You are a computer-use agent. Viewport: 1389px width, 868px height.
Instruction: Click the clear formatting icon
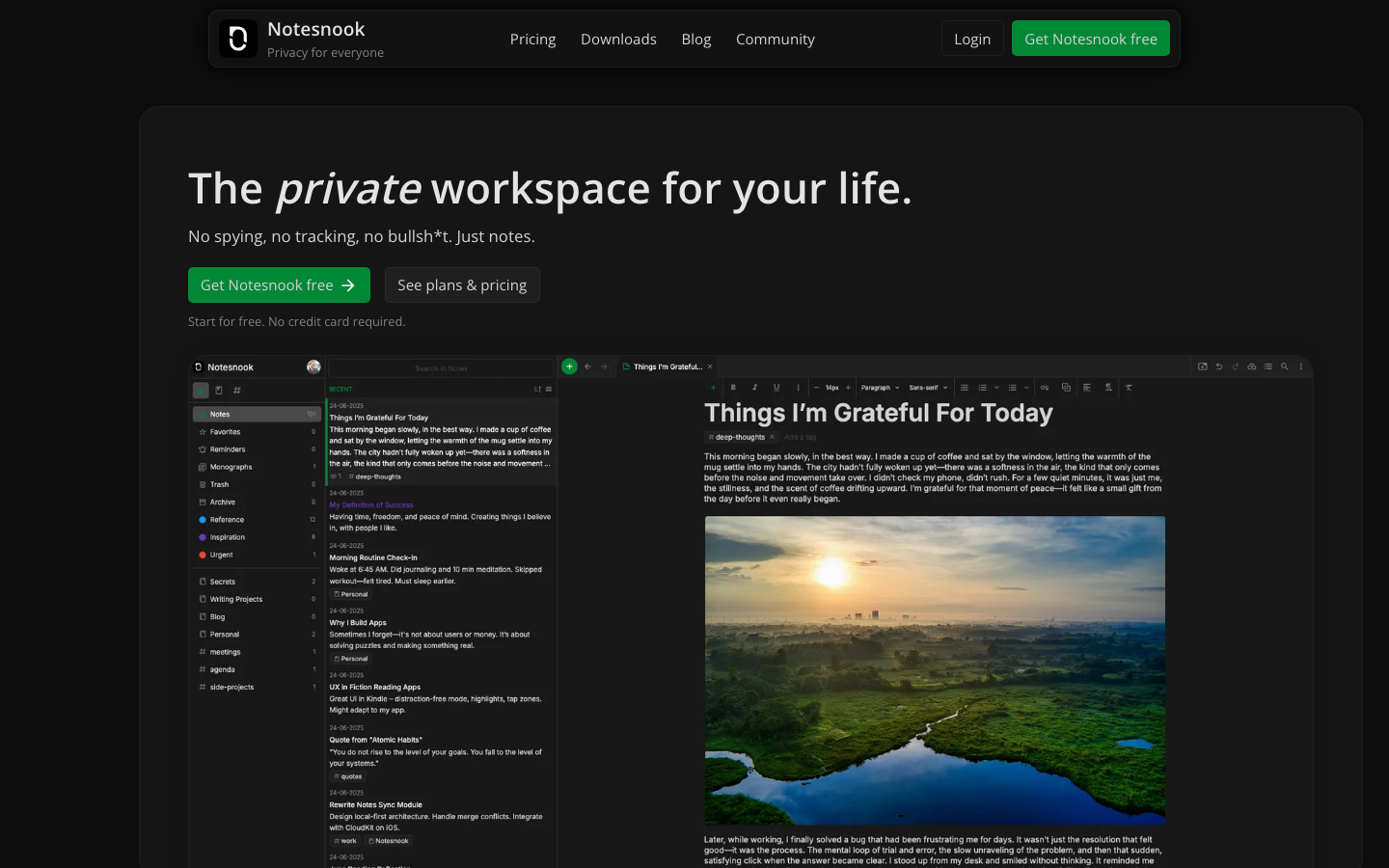(1128, 387)
